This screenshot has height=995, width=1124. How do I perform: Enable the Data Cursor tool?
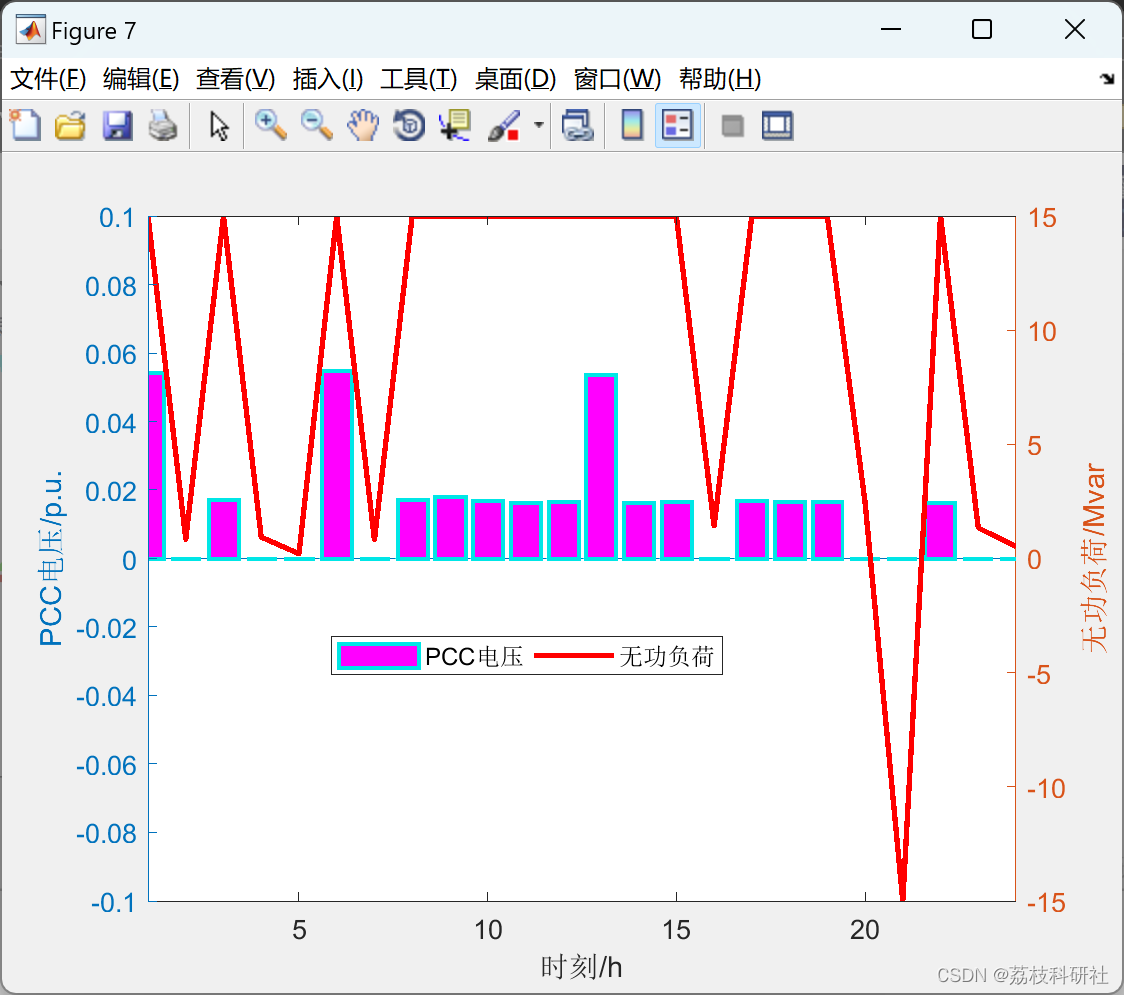click(x=455, y=126)
